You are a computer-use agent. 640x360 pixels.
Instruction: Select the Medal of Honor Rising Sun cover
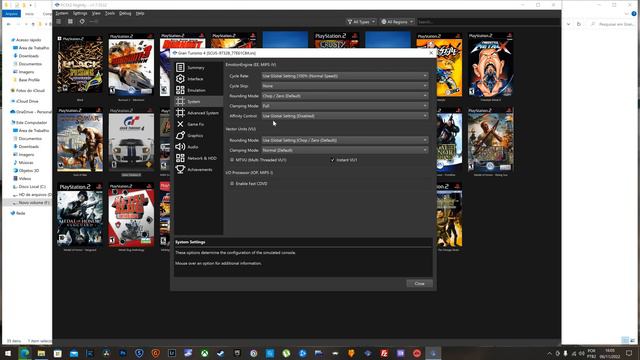pyautogui.click(x=491, y=140)
